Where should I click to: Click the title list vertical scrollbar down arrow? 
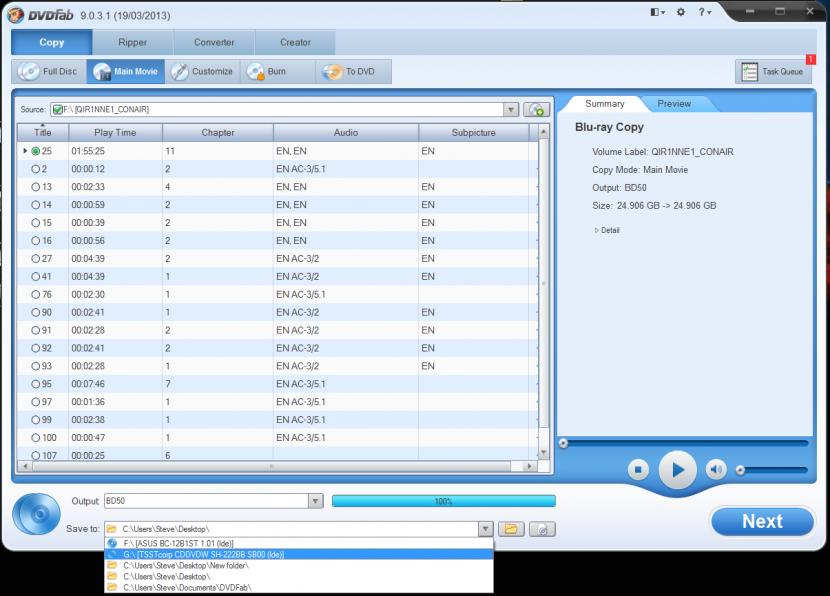[x=544, y=453]
